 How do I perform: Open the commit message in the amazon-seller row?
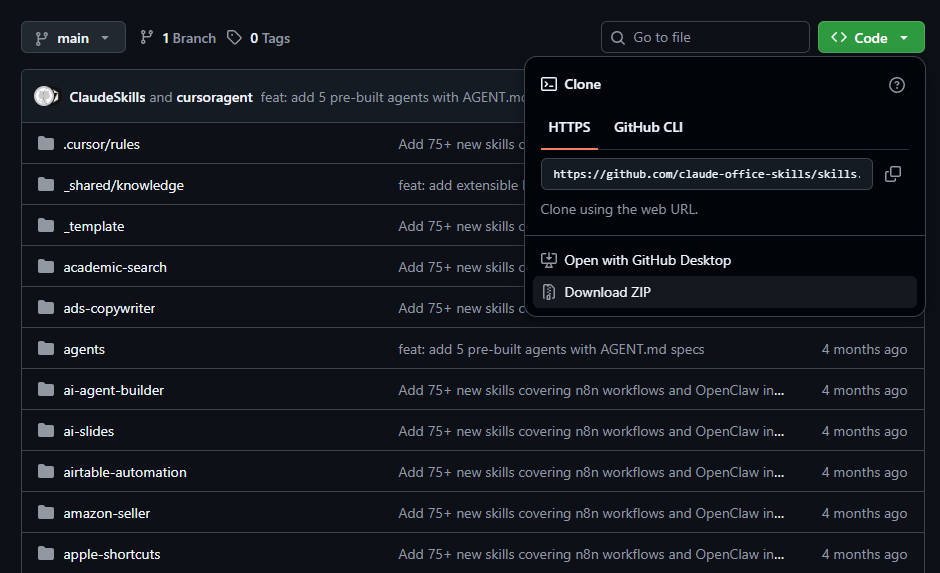pos(591,513)
